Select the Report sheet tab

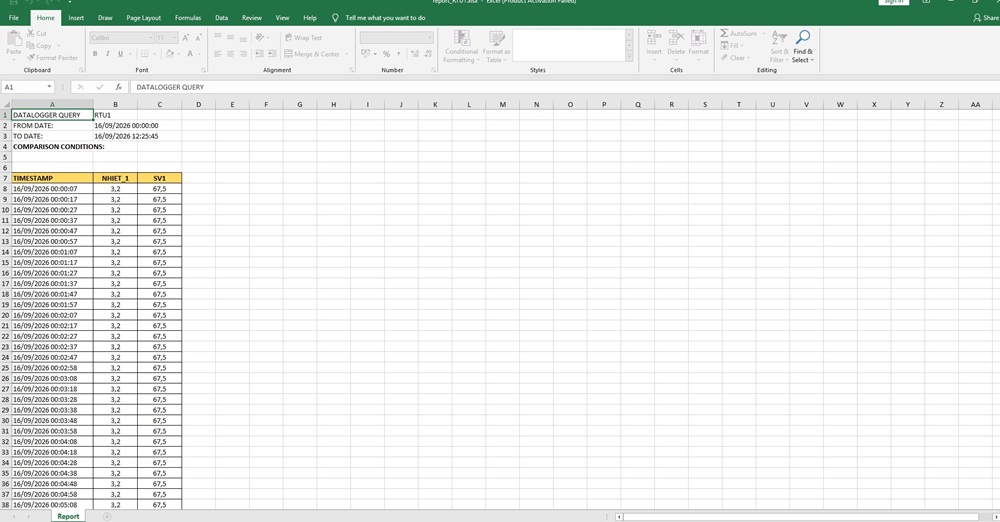tap(68, 516)
